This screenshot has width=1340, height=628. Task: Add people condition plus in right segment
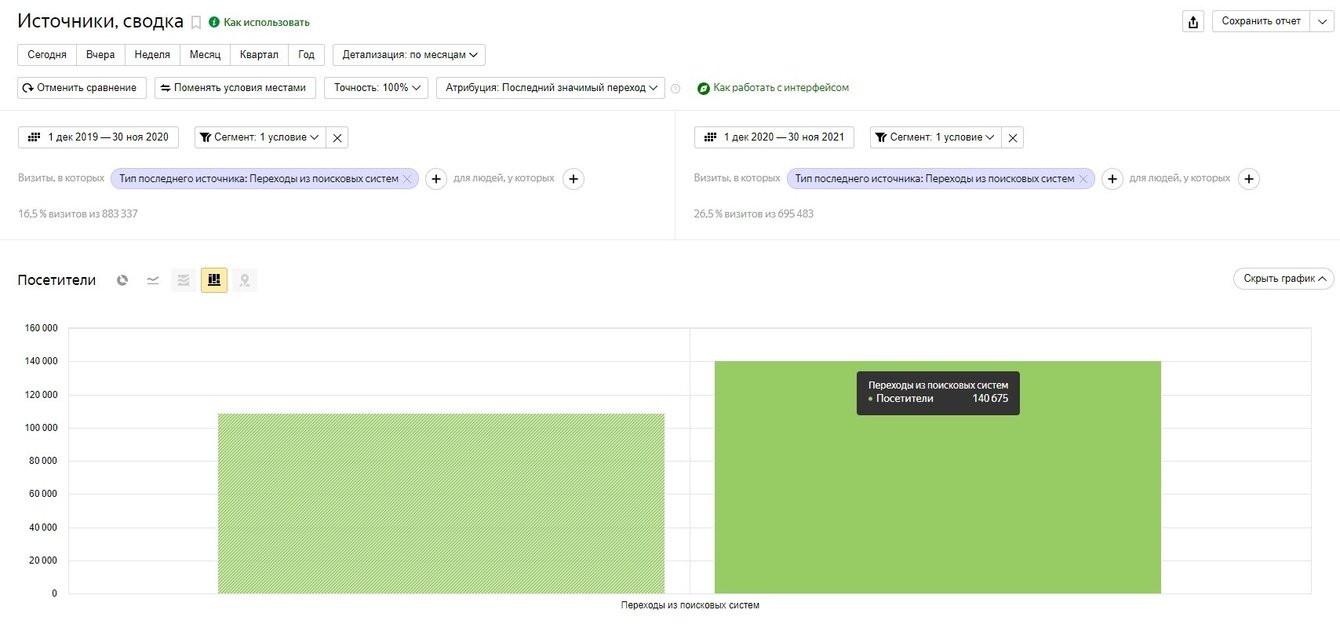(1248, 179)
